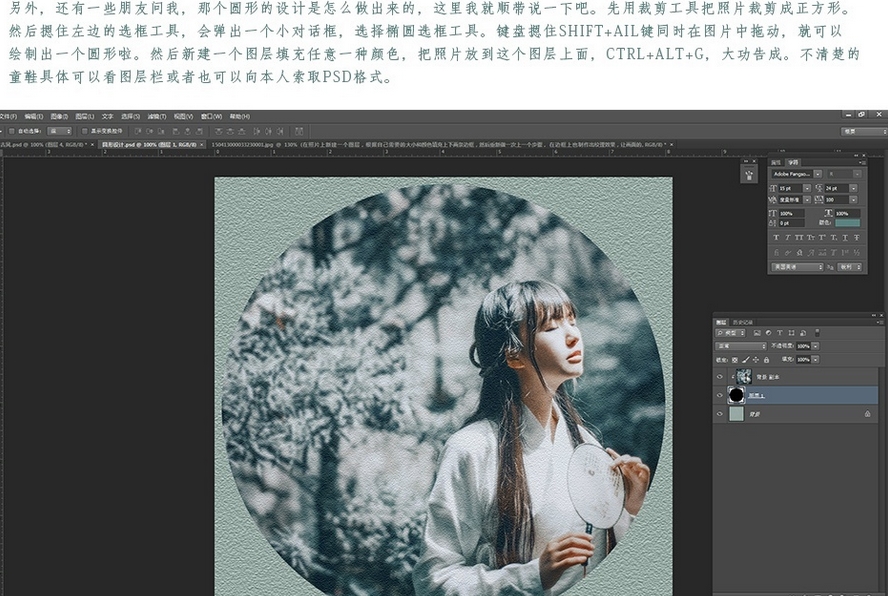This screenshot has width=888, height=596.
Task: Open the 帮助(H) menu
Action: pos(240,116)
